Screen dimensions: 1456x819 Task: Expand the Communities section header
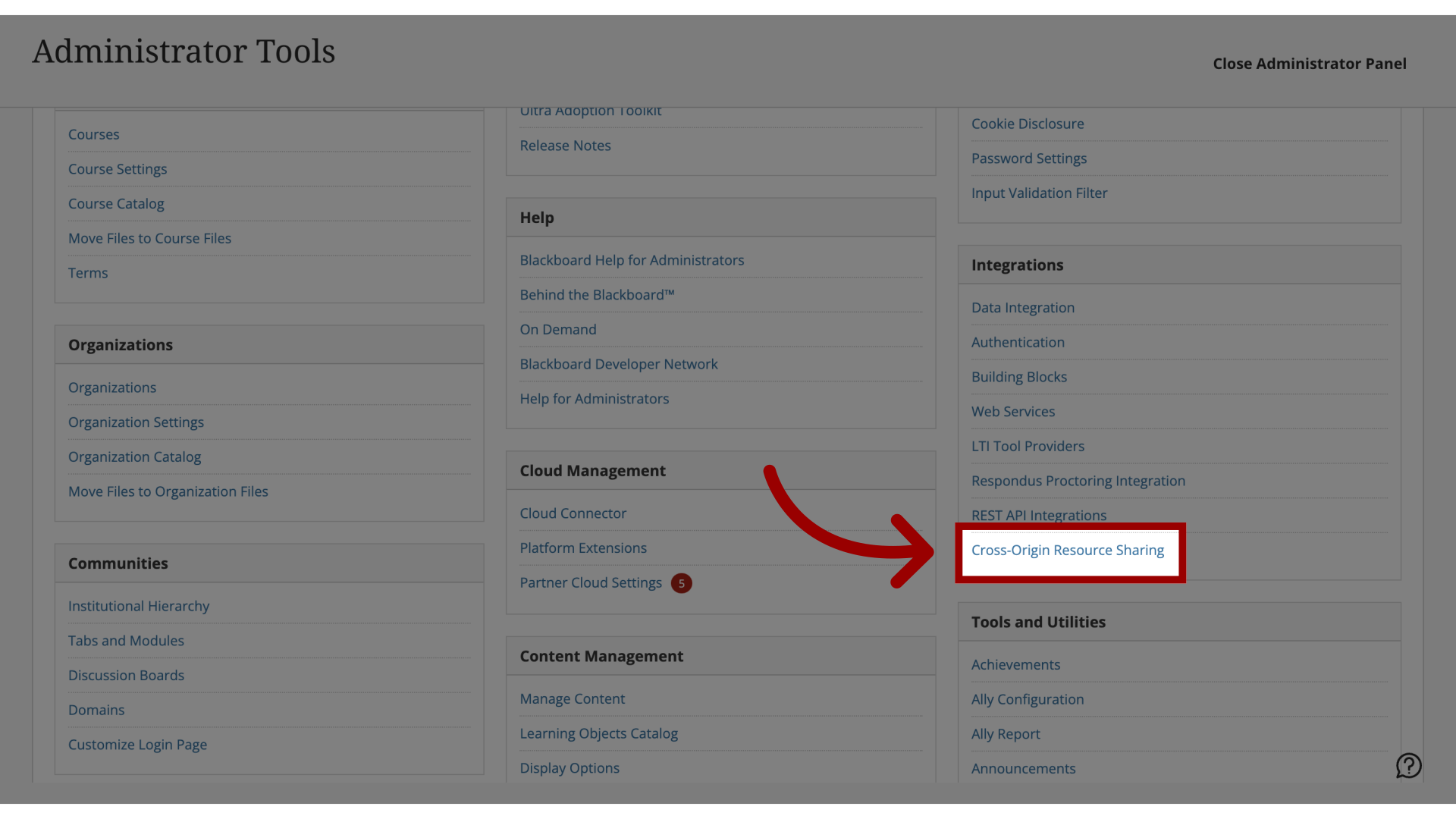(118, 562)
